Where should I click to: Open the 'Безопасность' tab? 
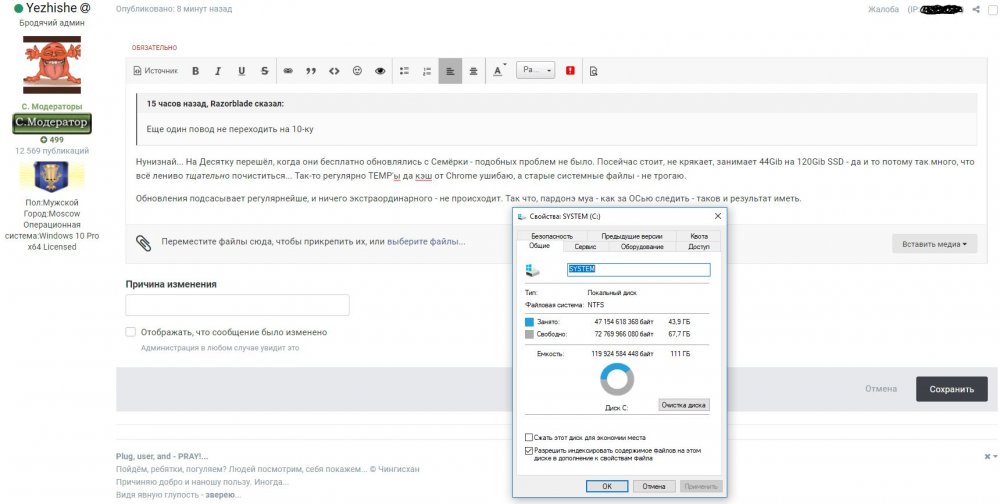click(x=552, y=236)
